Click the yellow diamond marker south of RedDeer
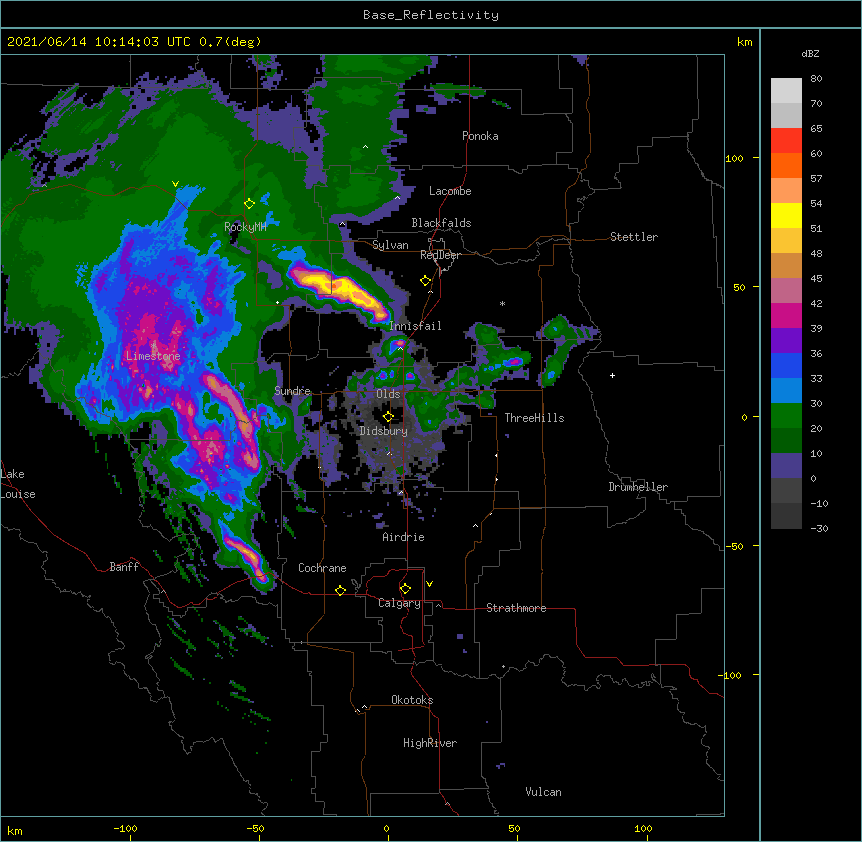The image size is (862, 842). coord(426,281)
